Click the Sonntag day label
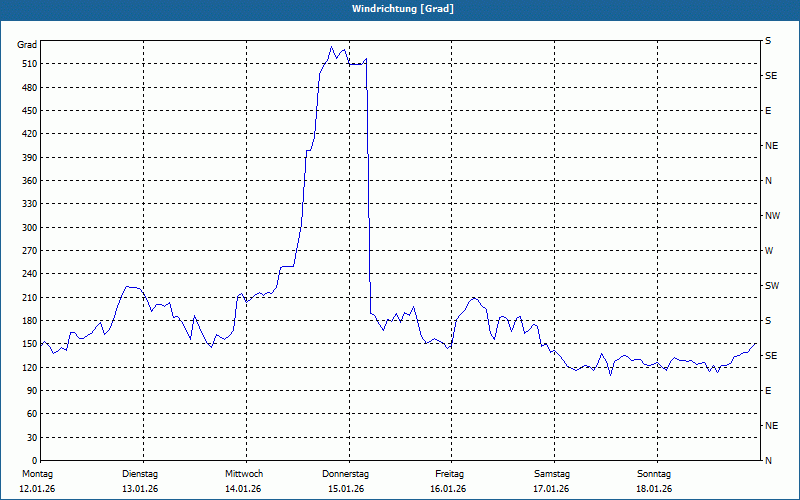This screenshot has width=800, height=500. coord(654,474)
